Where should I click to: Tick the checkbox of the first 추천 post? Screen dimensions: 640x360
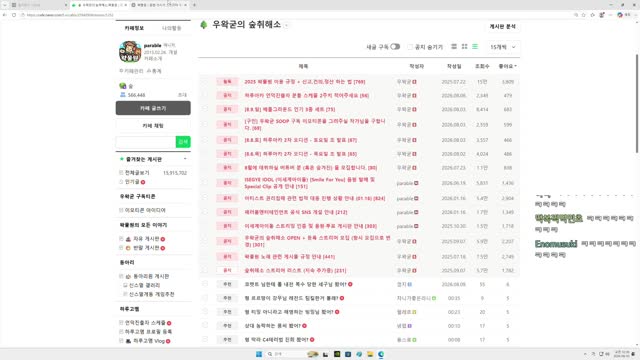pos(205,284)
